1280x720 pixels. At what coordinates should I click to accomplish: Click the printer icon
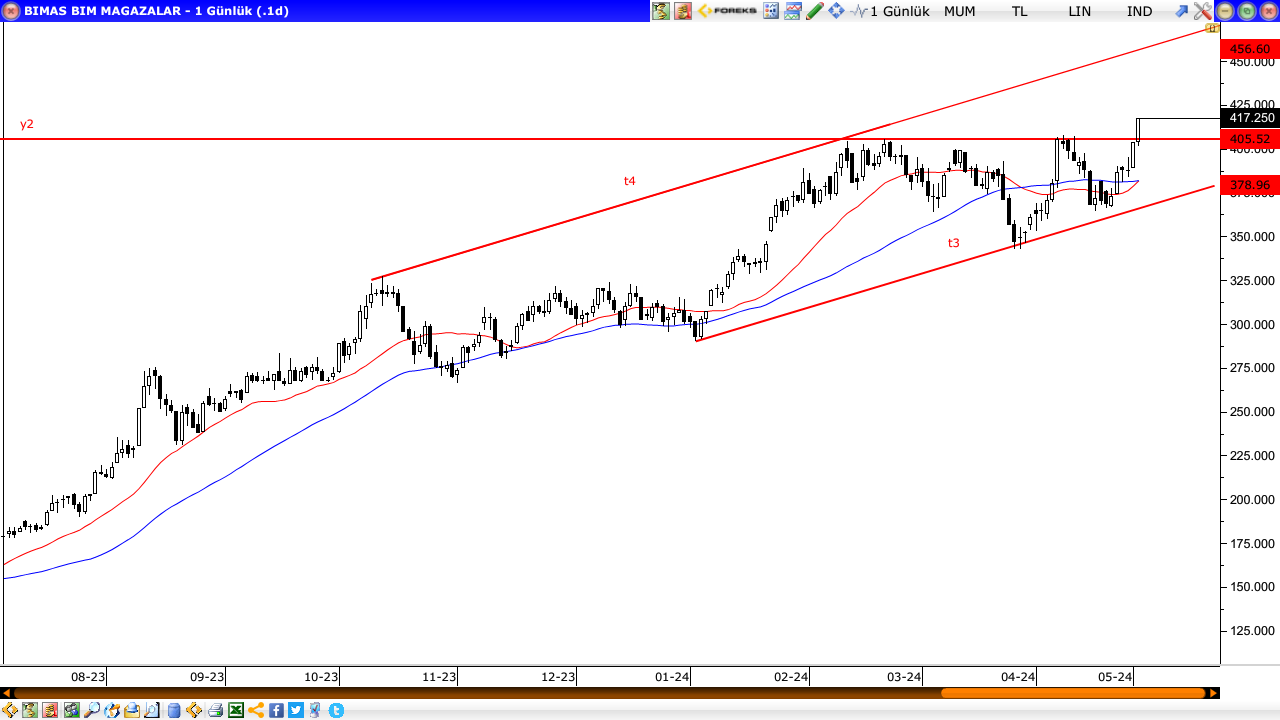coord(215,710)
